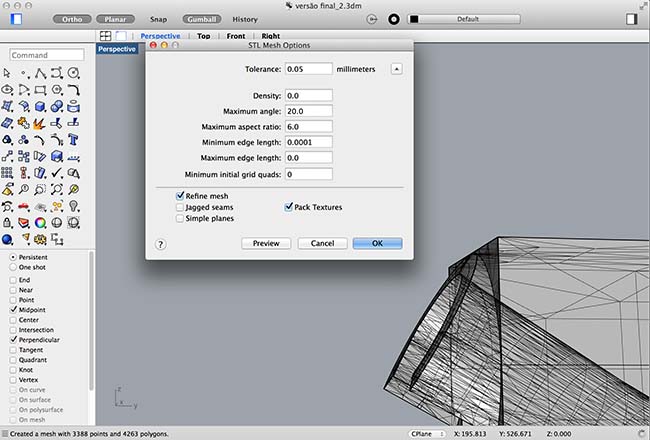Disable the Midpoint object snap

point(13,310)
